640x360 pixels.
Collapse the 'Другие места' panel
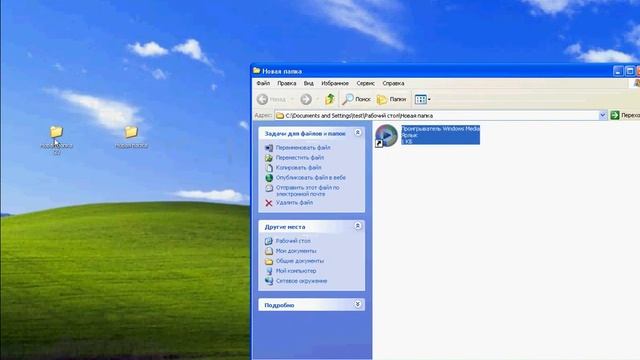[358, 226]
